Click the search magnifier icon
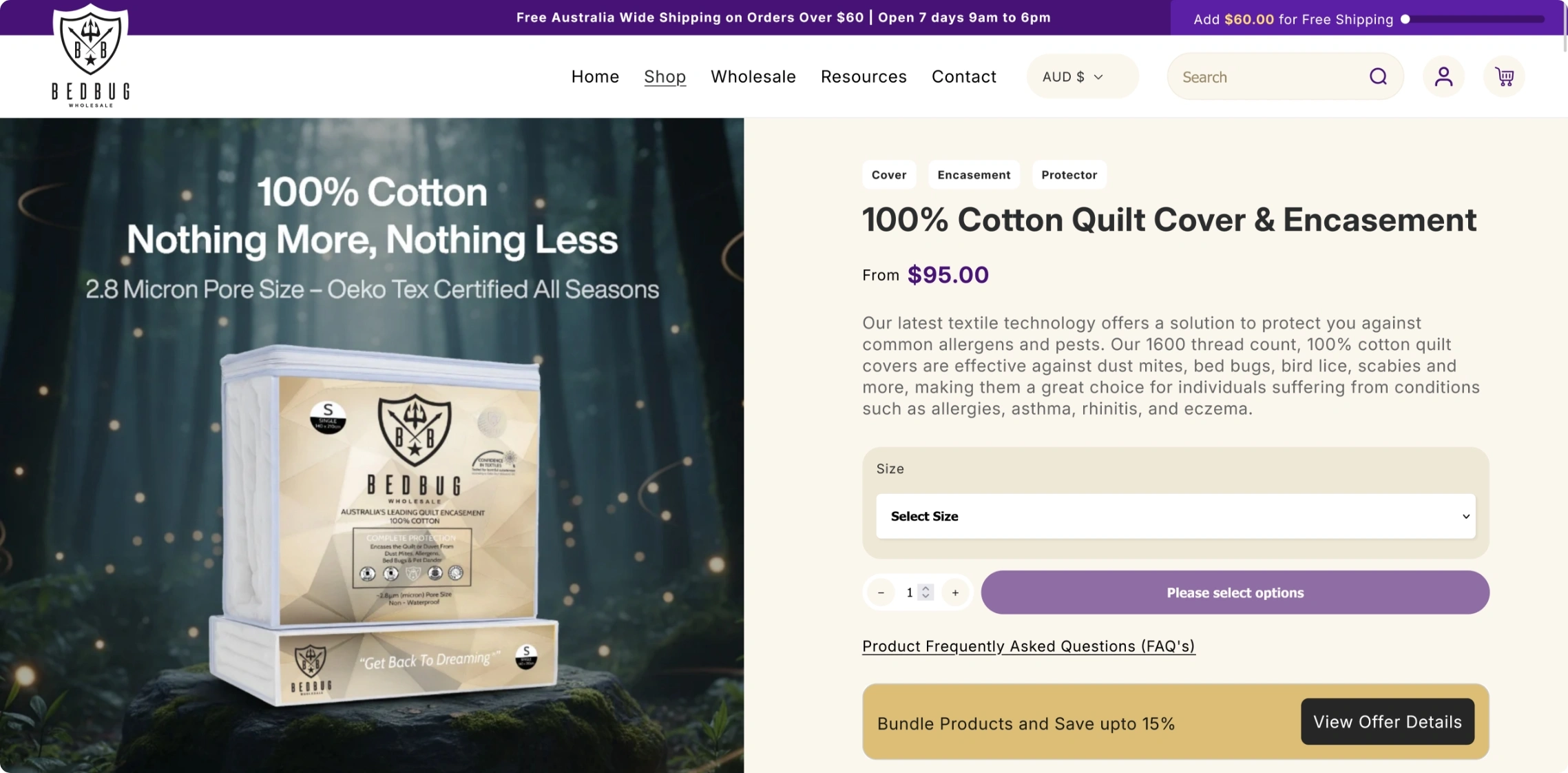 tap(1378, 76)
